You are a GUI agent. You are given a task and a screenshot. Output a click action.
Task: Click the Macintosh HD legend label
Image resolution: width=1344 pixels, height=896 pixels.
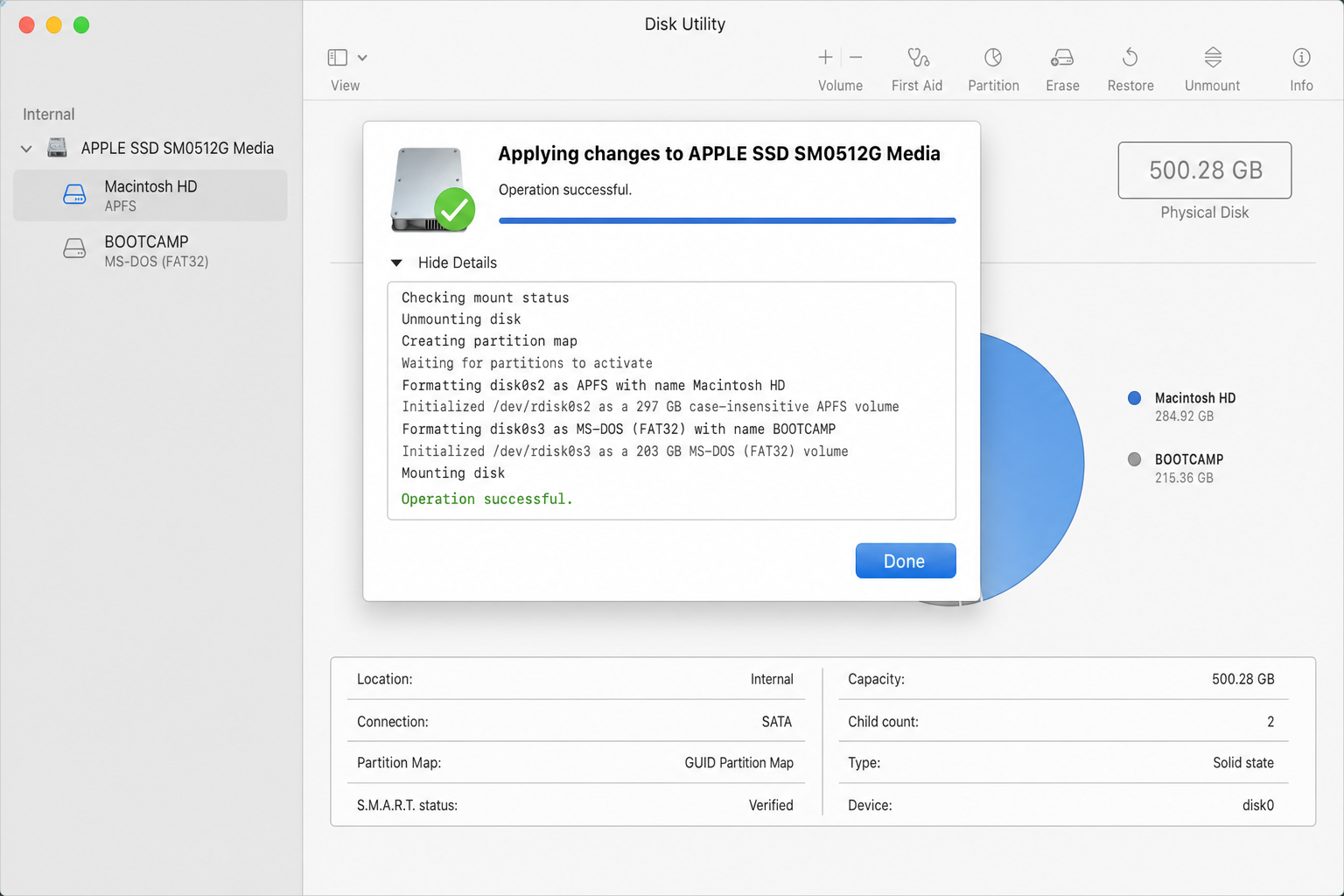coord(1195,398)
